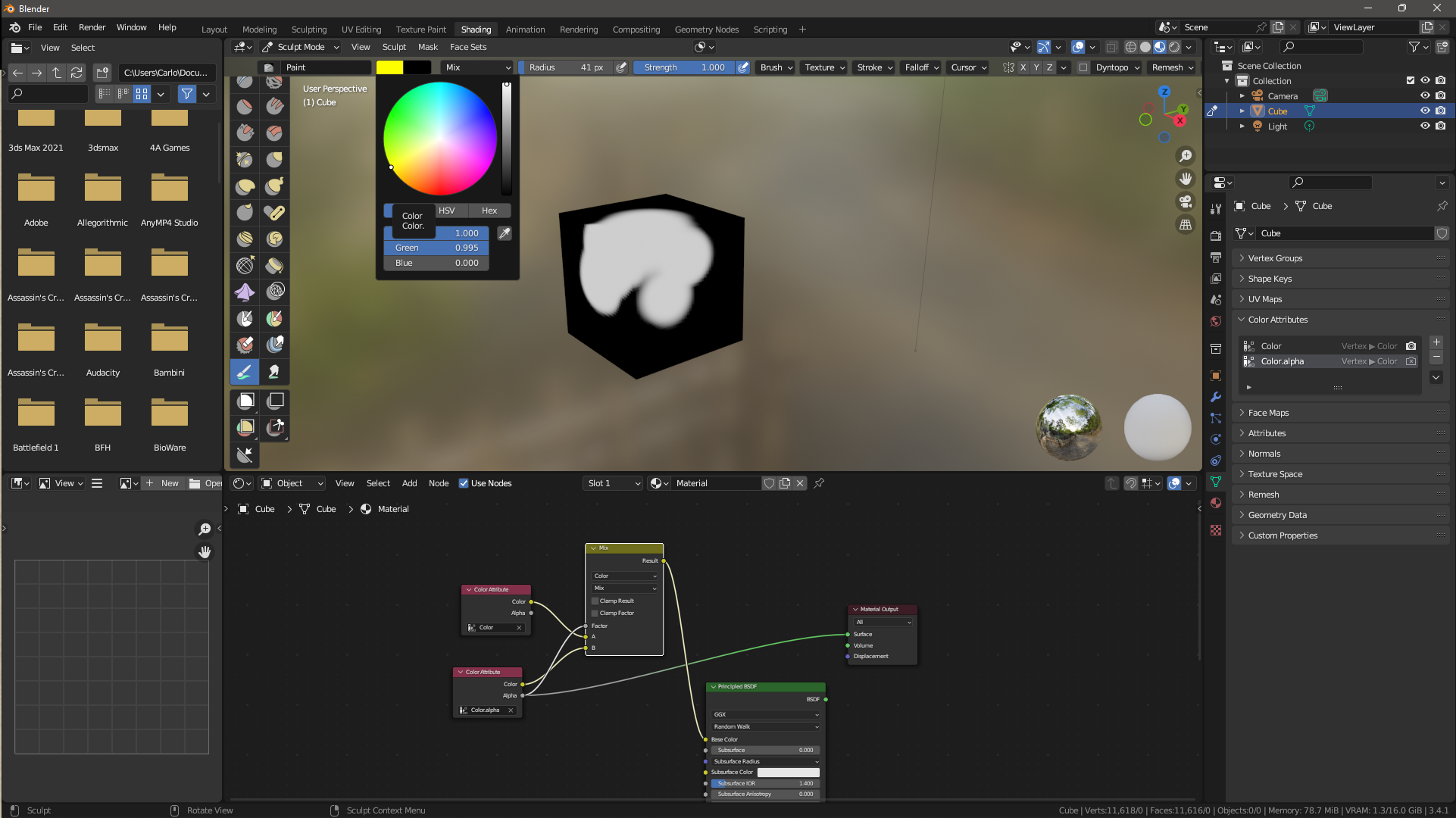Open the Adobe folder in file browser

[x=36, y=198]
